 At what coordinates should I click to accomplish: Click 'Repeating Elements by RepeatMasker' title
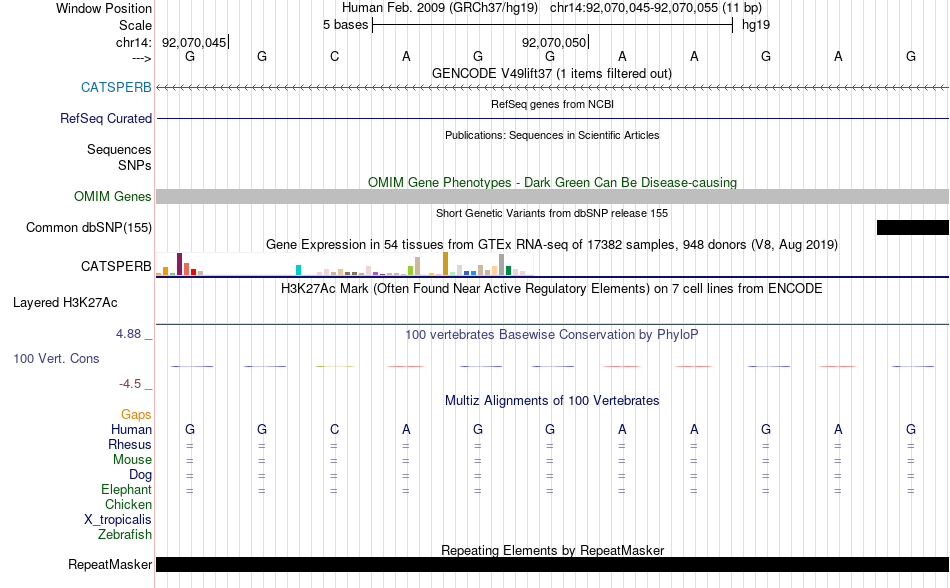(552, 550)
